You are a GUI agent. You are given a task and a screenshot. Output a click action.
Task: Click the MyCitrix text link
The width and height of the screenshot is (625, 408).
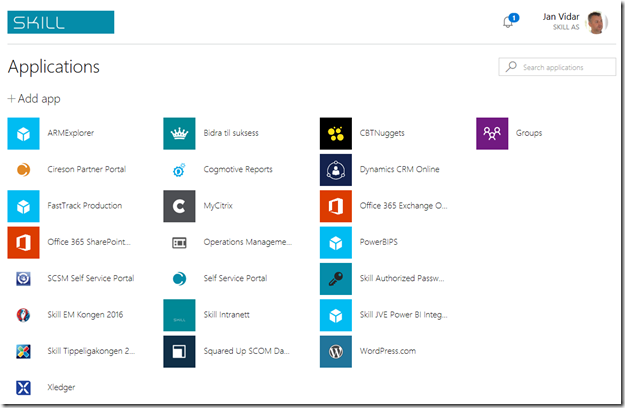tap(218, 206)
